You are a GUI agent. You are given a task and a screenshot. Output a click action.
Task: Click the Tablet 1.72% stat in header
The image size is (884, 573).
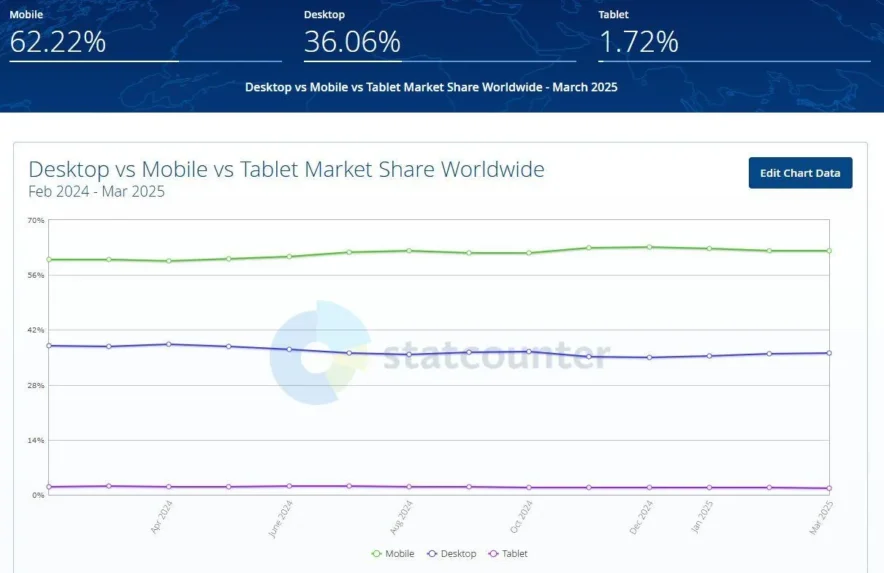[x=638, y=41]
